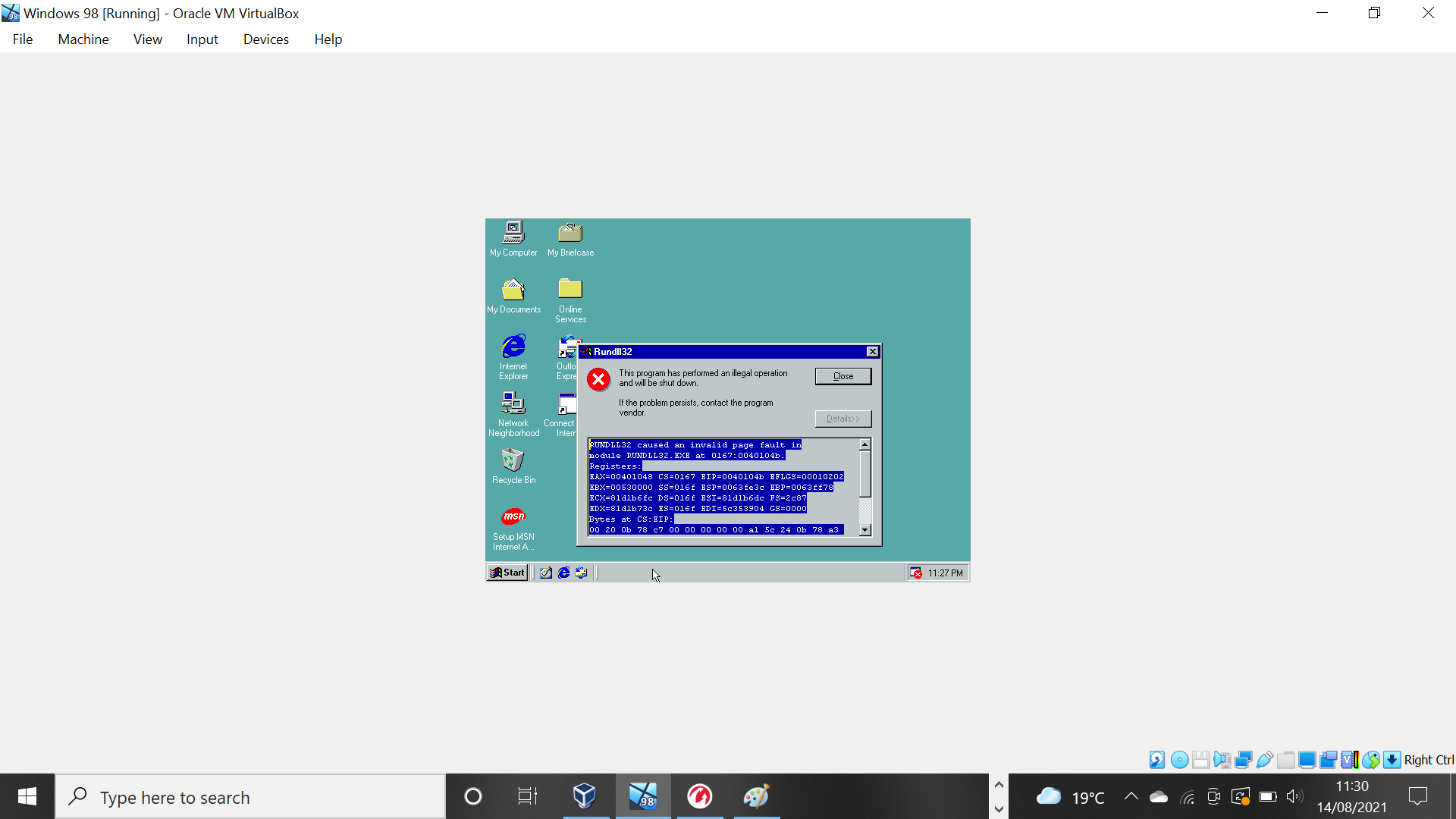The height and width of the screenshot is (819, 1456).
Task: Click Type here to search box
Action: tap(250, 797)
